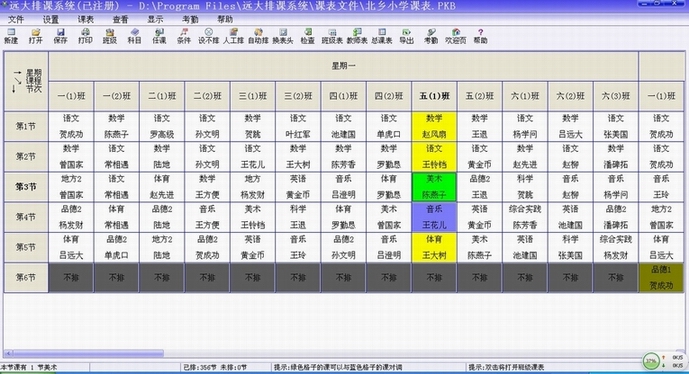Open the 任课 (Teaching assignment) icon
The image size is (689, 374).
[159, 36]
